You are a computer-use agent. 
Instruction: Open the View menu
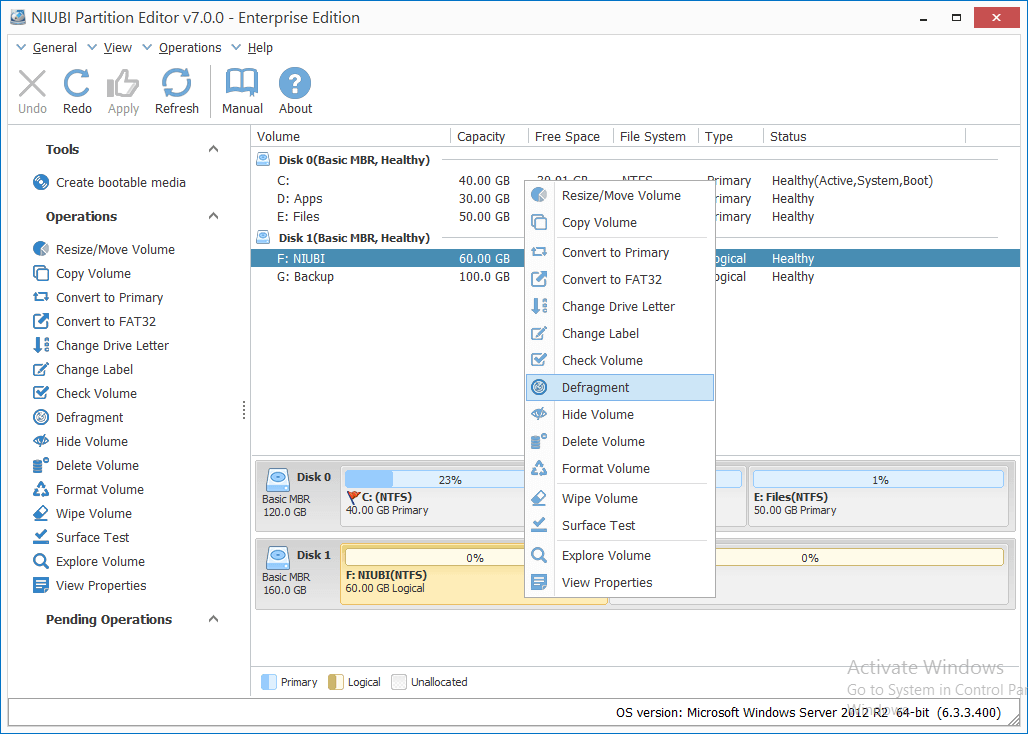coord(117,47)
